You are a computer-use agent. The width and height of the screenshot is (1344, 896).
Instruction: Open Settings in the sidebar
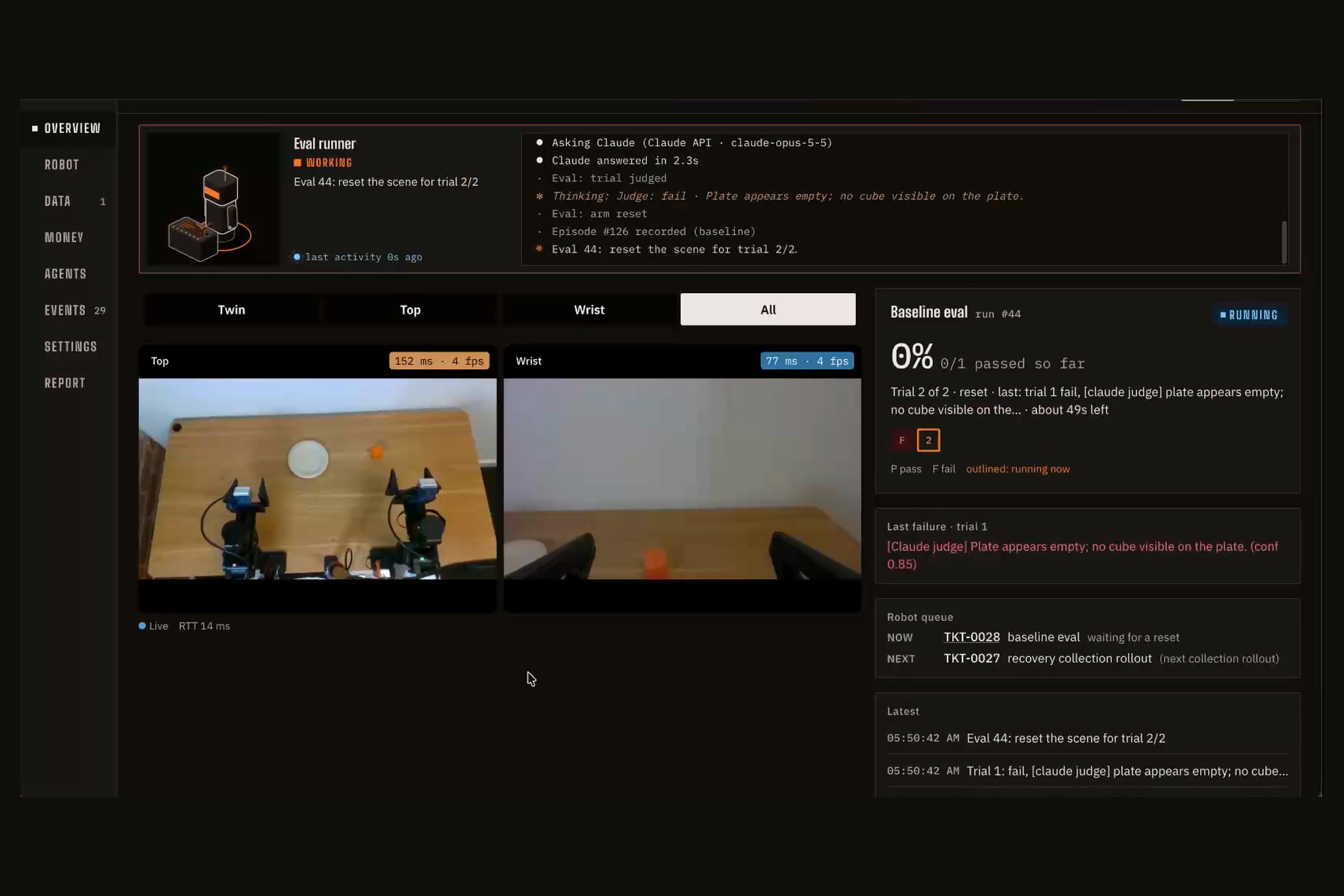(x=71, y=347)
